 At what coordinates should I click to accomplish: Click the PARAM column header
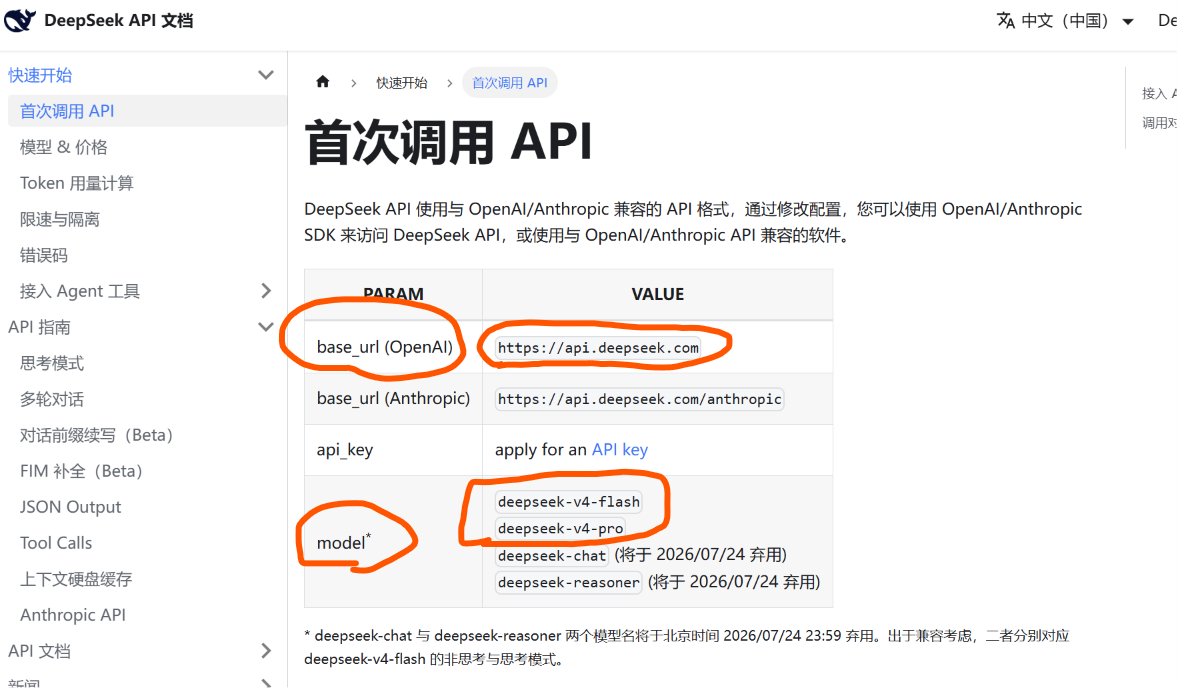[393, 294]
